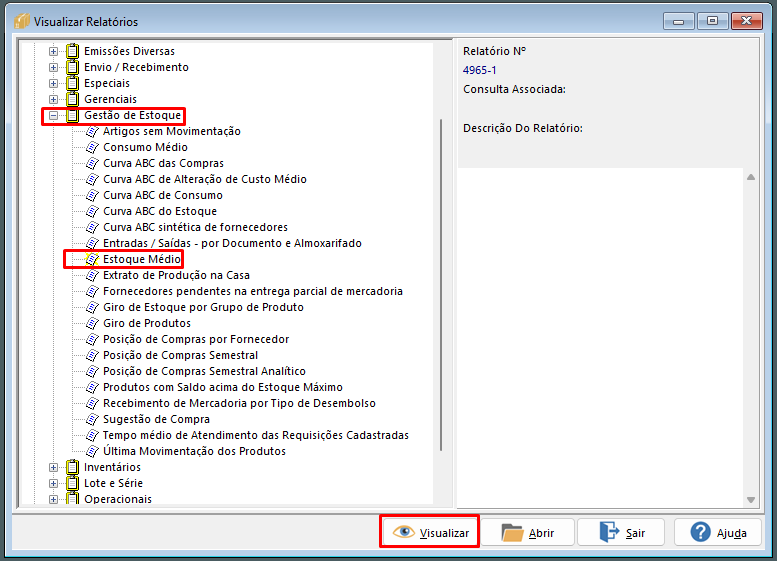Click the Inventários folder icon
The height and width of the screenshot is (561, 777).
(x=72, y=467)
